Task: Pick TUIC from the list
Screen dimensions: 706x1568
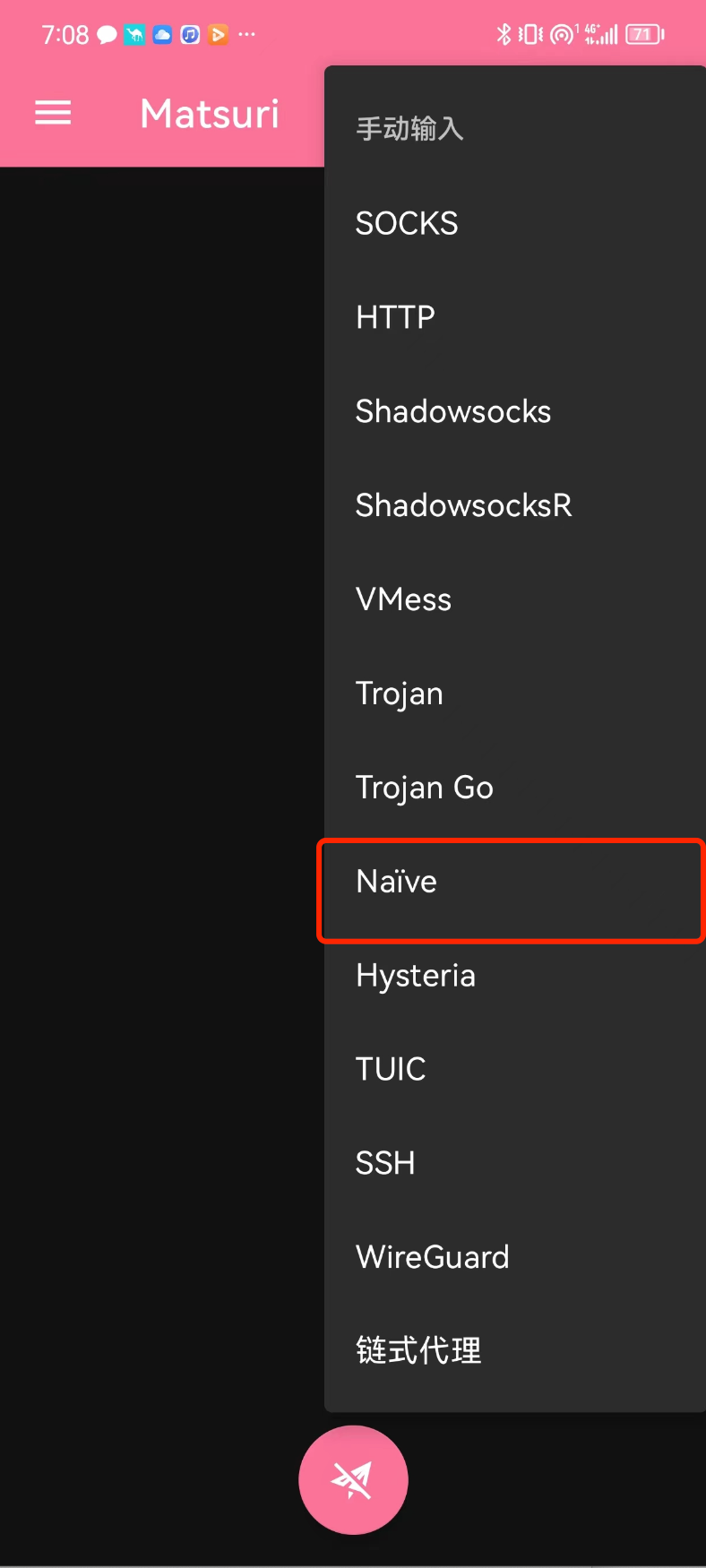Action: point(391,1069)
